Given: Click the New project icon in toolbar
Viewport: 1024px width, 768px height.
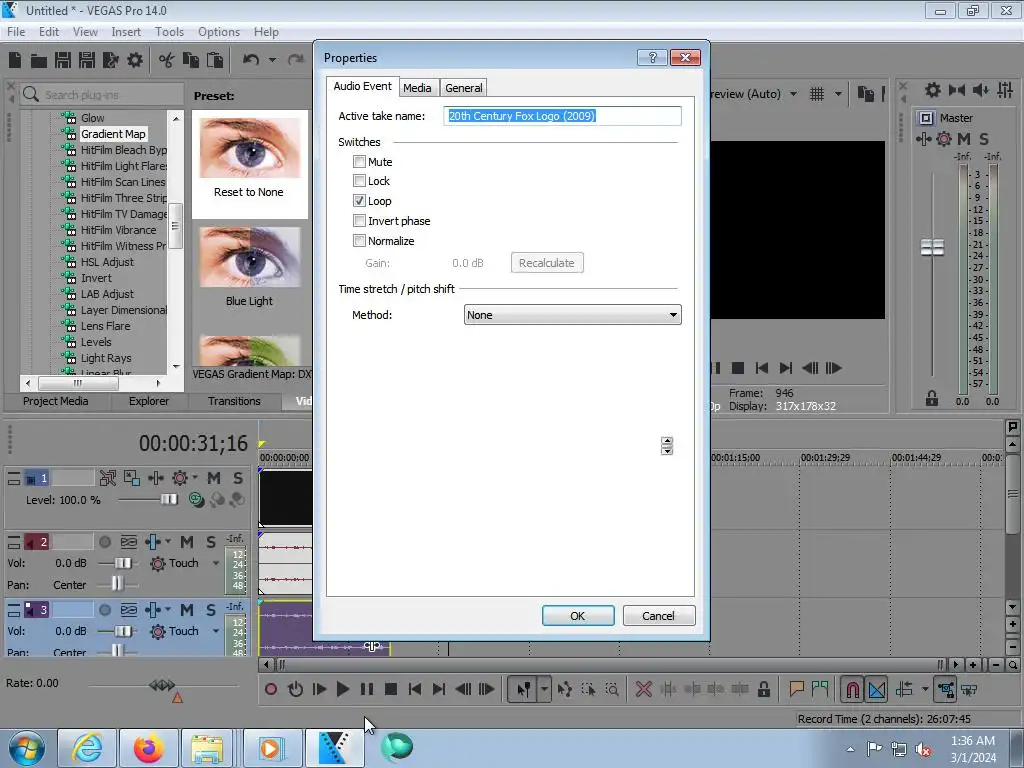Looking at the screenshot, I should 15,60.
